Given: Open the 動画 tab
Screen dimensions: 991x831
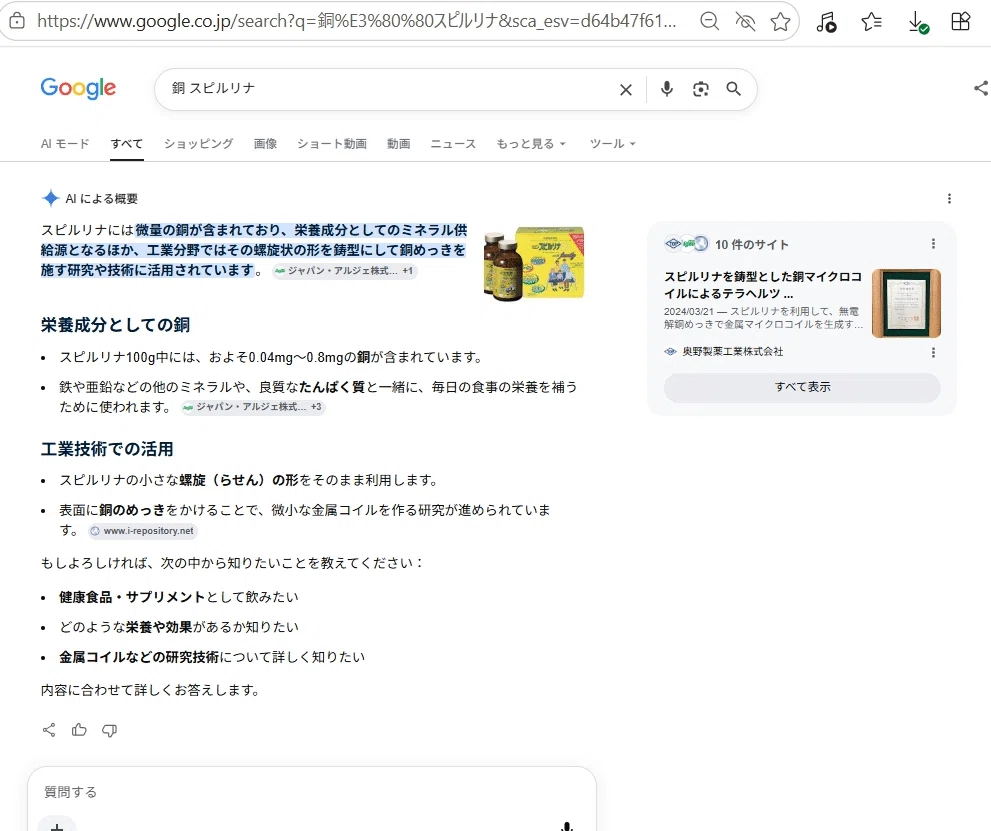Looking at the screenshot, I should (398, 143).
